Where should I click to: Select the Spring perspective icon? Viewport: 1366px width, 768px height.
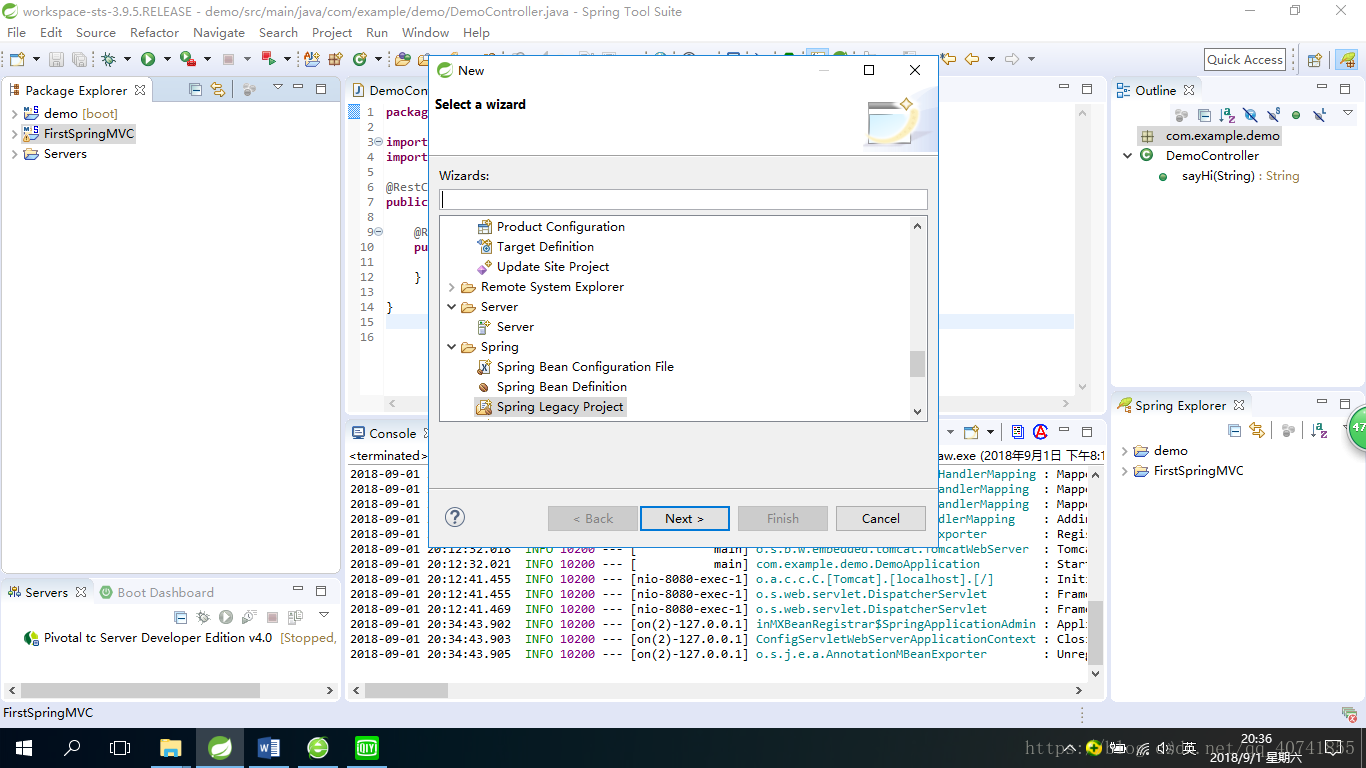(x=1346, y=60)
